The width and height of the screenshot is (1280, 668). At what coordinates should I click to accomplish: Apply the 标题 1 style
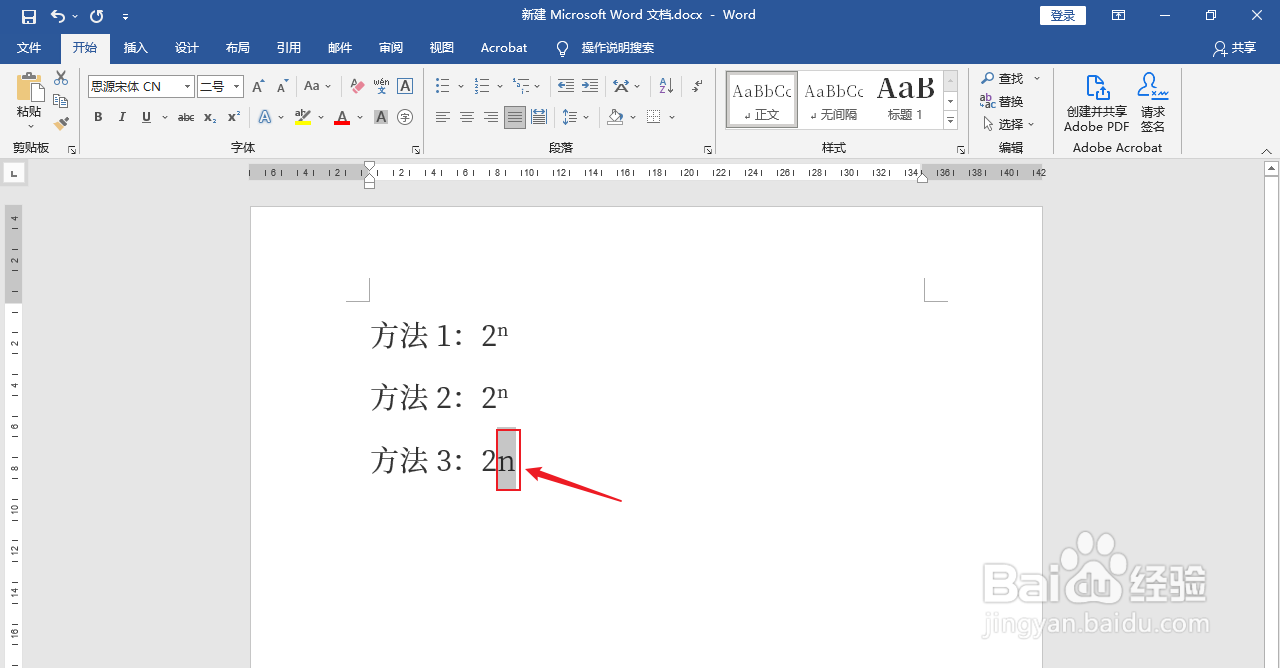tap(906, 100)
